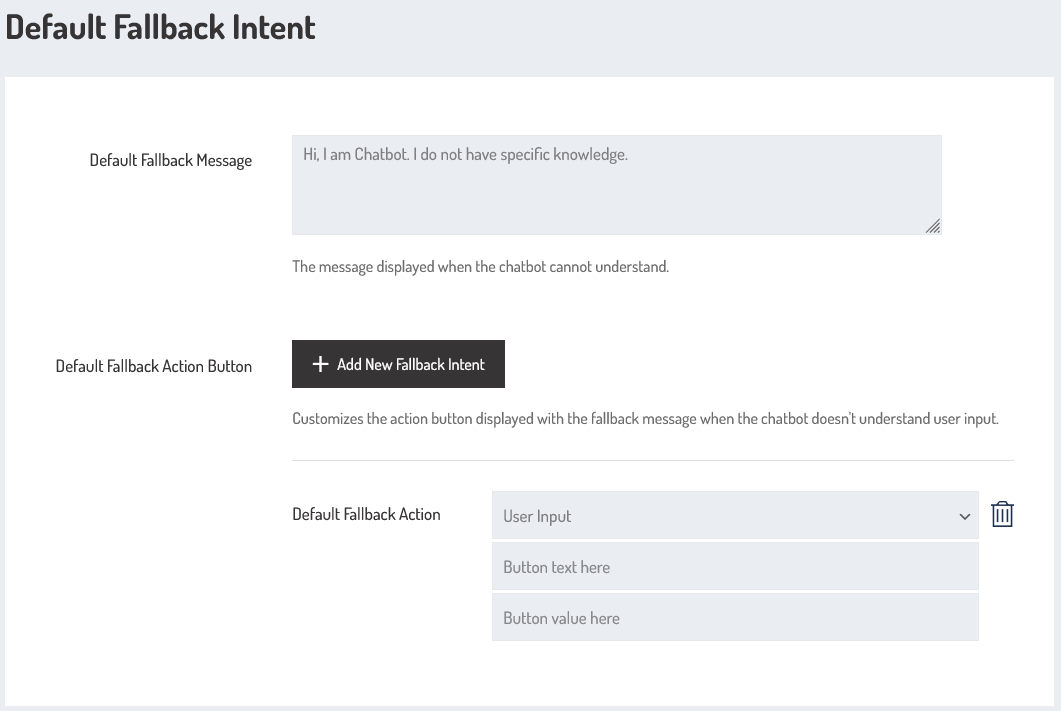The image size is (1061, 711).
Task: Click the "Add New Fallback Intent" button label text
Action: tap(411, 365)
